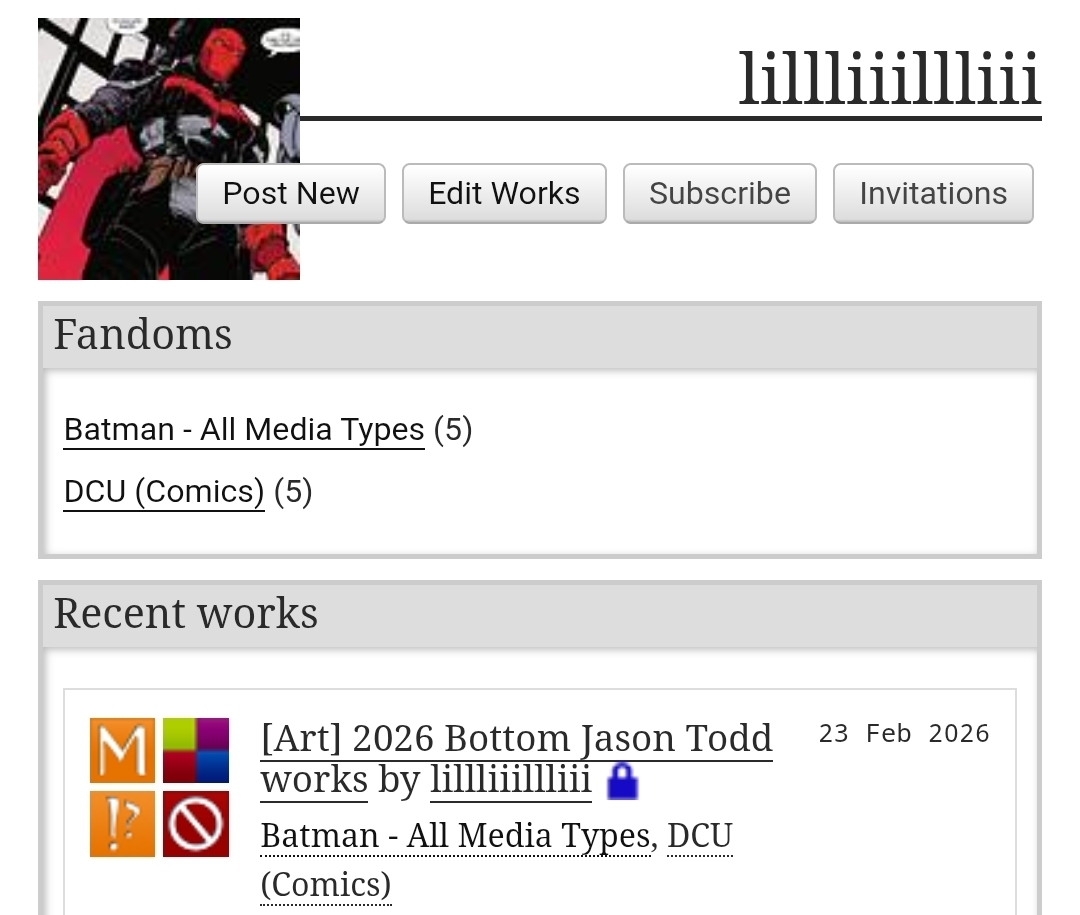Click the Mature rating icon

point(122,750)
